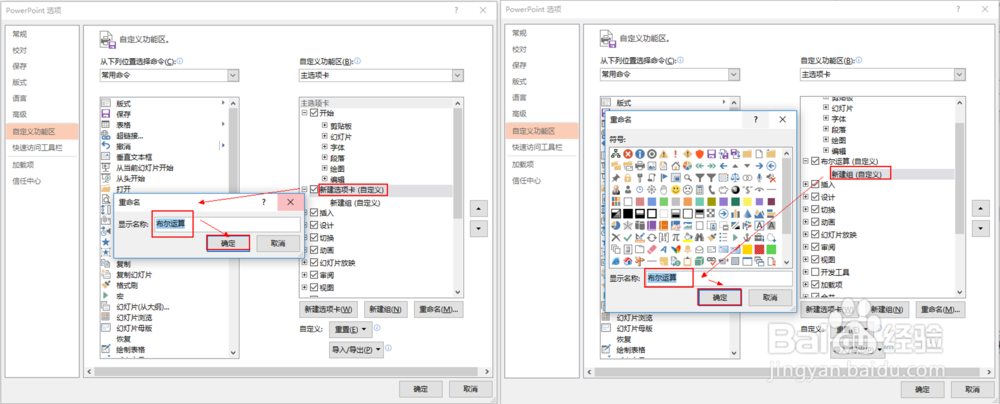1000x404 pixels.
Task: Choose the orange shield symbol
Action: tap(700, 154)
